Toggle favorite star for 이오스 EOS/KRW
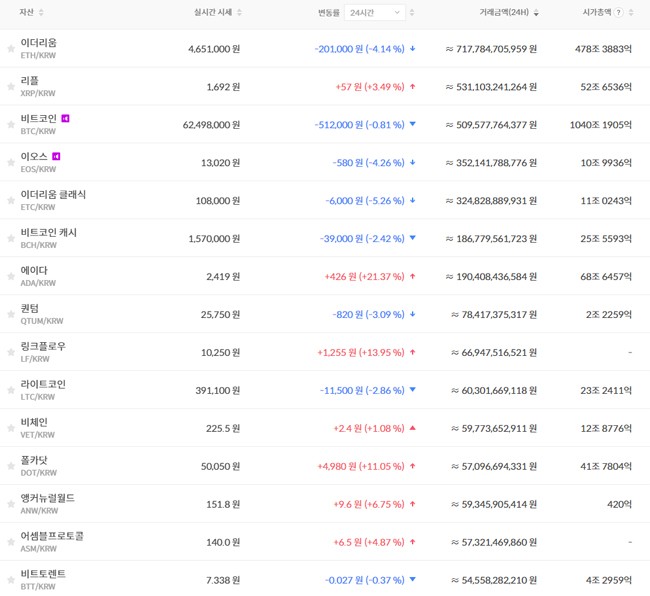This screenshot has height=596, width=650. click(x=11, y=162)
